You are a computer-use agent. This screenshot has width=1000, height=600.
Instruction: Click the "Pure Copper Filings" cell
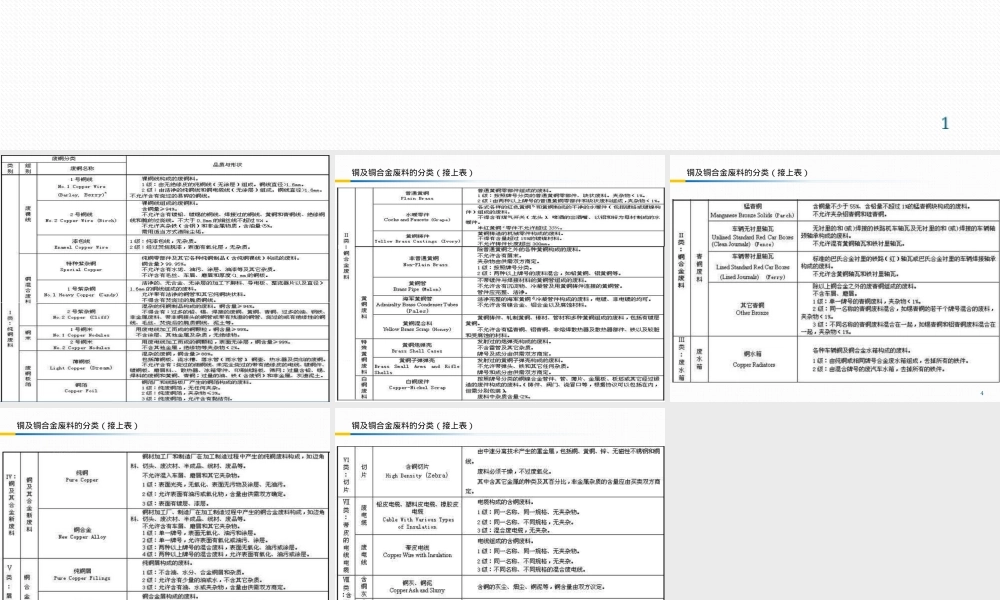pos(82,574)
